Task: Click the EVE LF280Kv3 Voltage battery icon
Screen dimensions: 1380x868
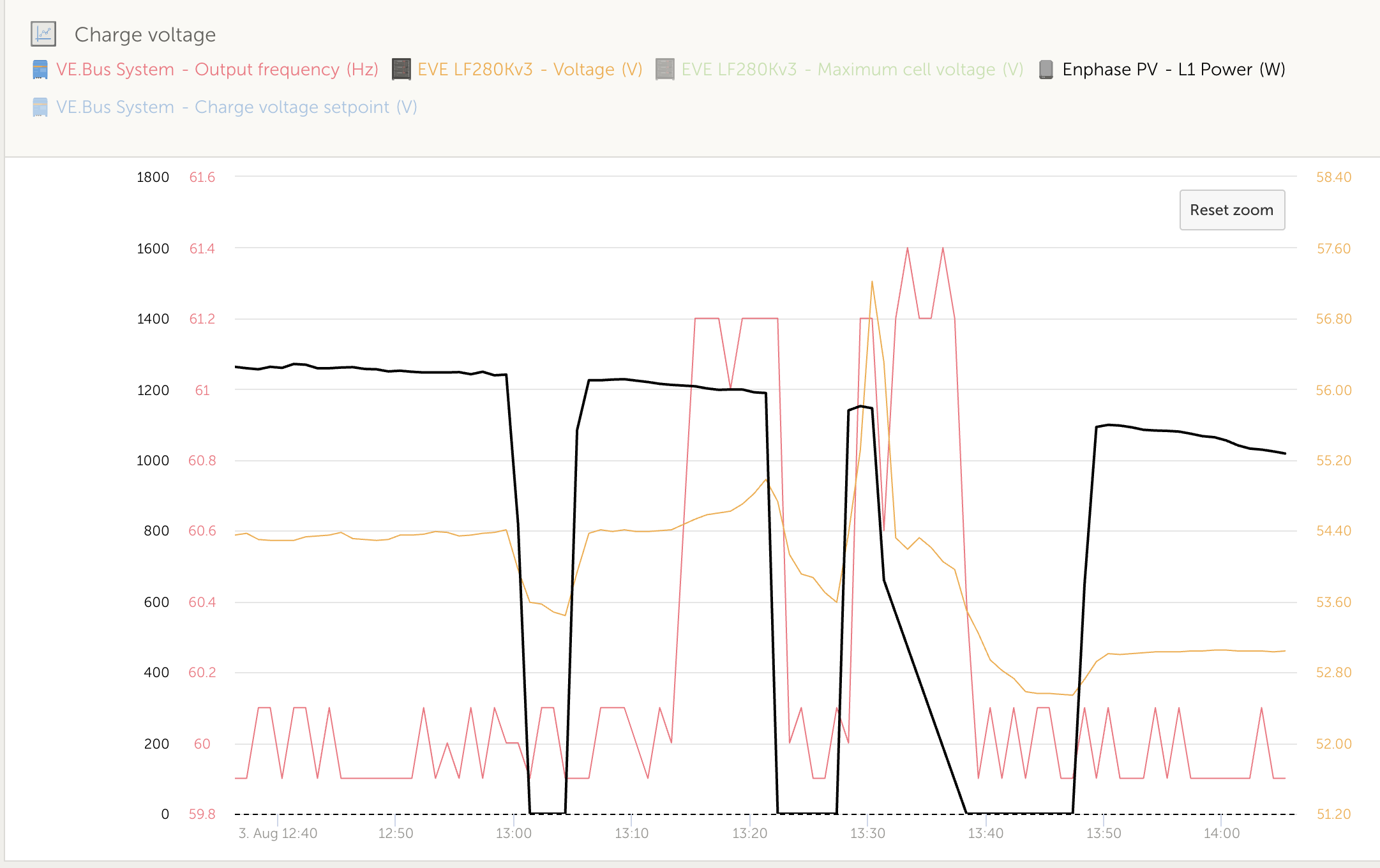Action: [401, 70]
